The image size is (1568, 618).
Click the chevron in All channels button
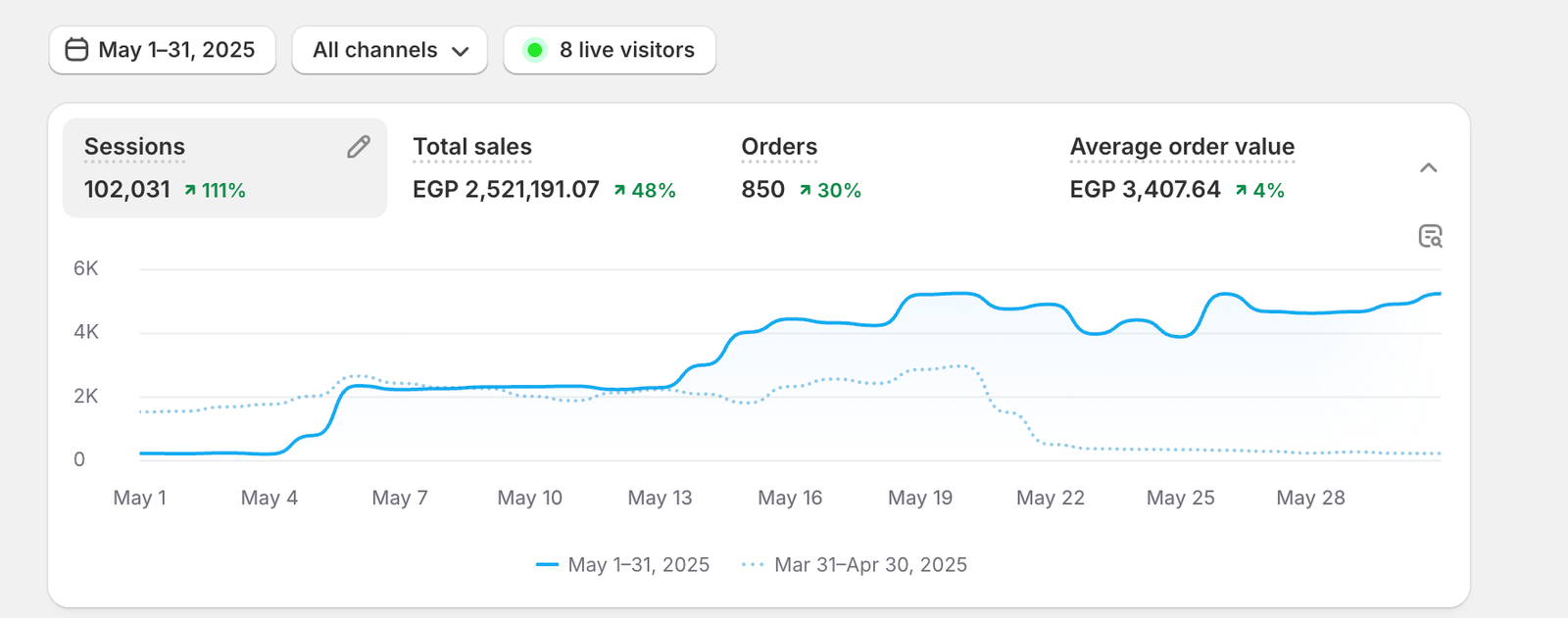click(461, 52)
